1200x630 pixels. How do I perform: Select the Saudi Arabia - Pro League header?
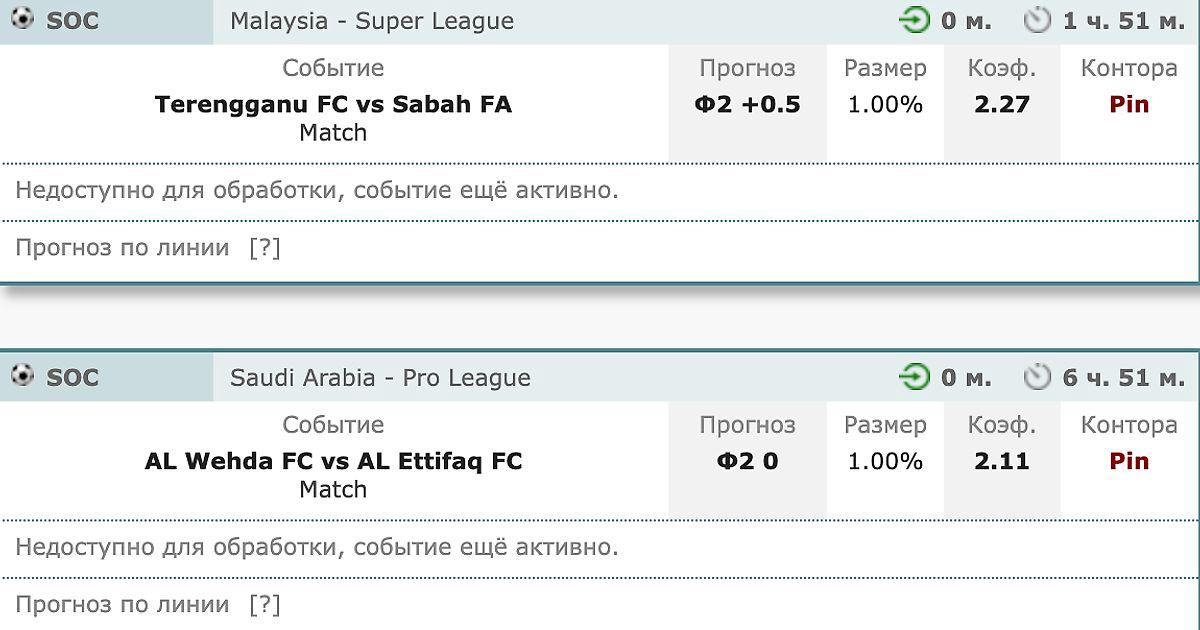point(380,378)
